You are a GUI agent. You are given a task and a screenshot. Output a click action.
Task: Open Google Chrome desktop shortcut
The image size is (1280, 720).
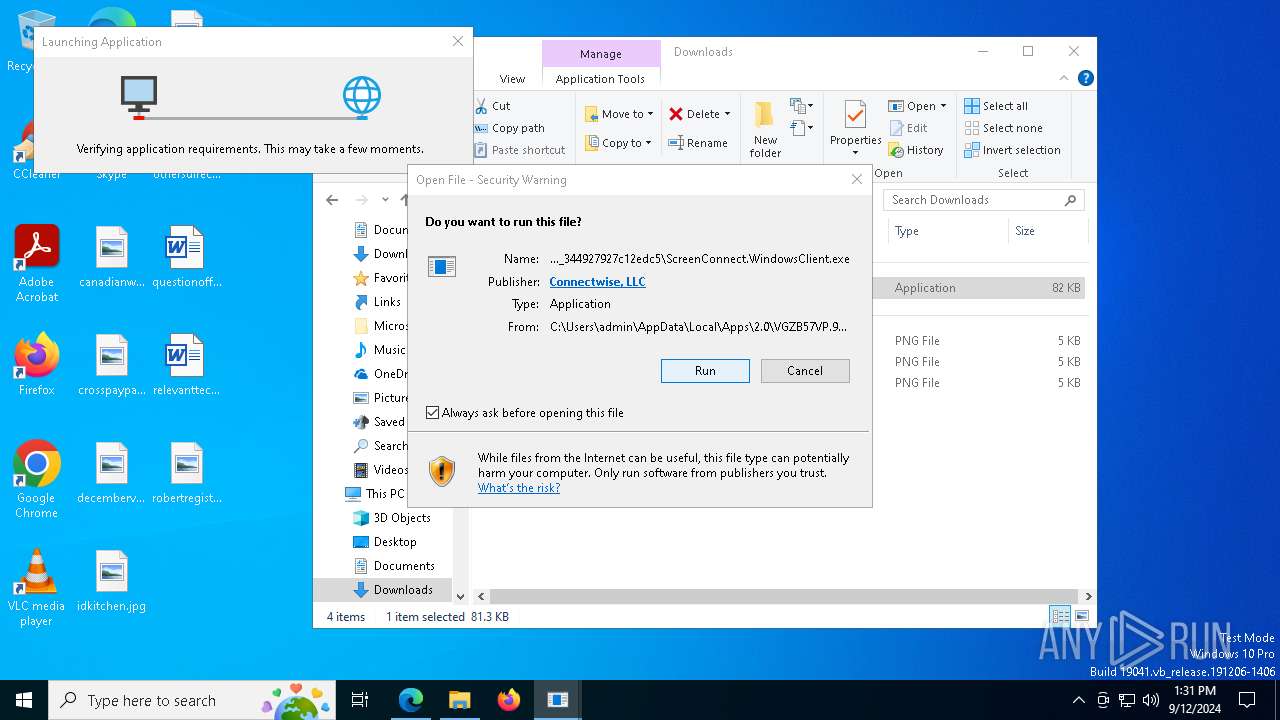tap(37, 480)
